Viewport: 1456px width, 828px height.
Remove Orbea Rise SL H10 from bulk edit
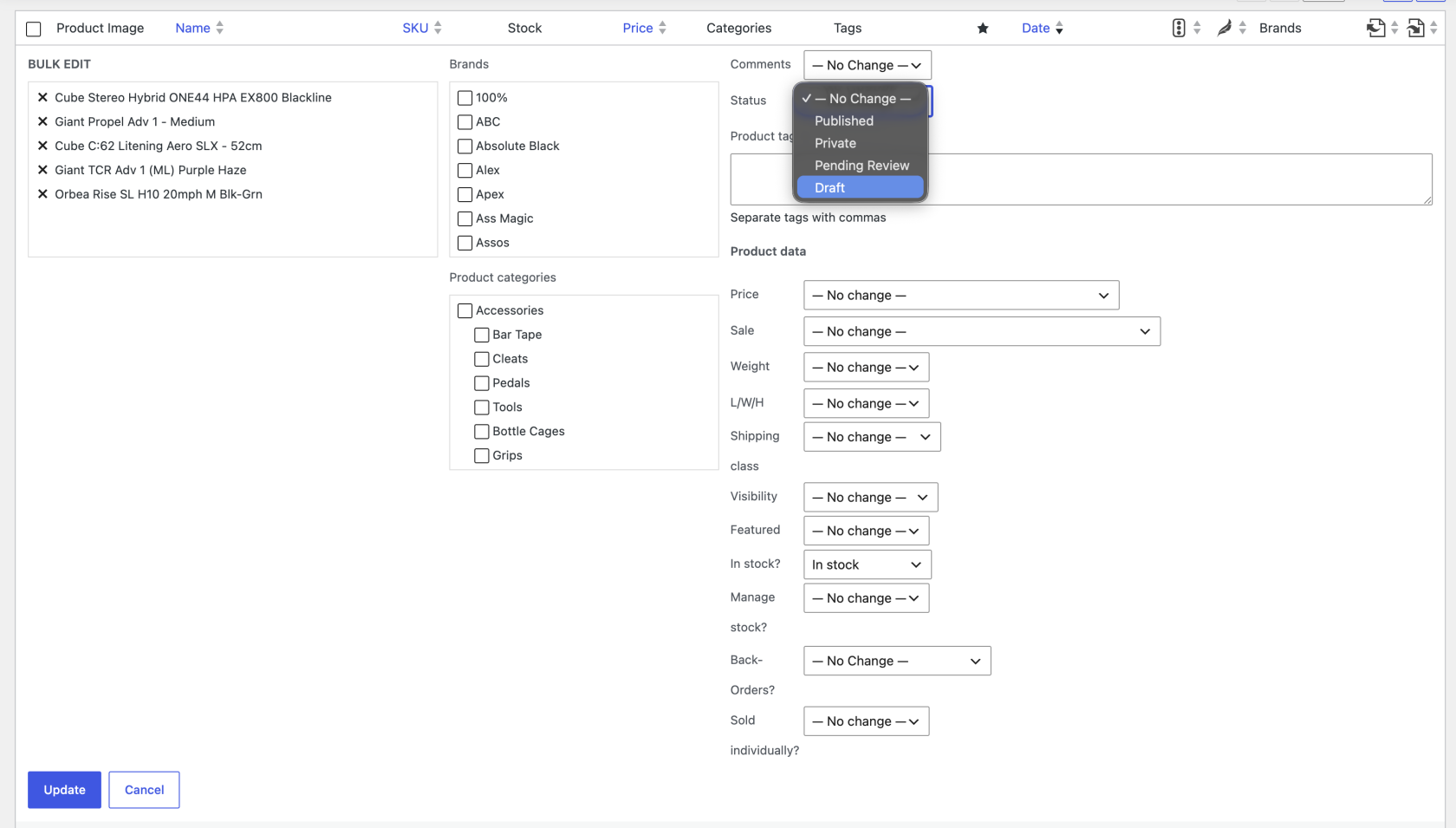coord(42,194)
